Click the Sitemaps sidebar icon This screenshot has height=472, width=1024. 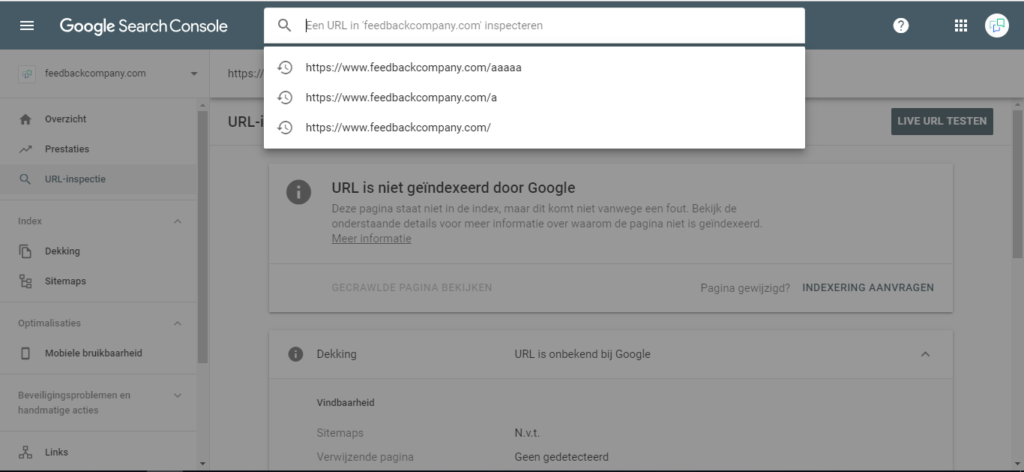pos(26,281)
